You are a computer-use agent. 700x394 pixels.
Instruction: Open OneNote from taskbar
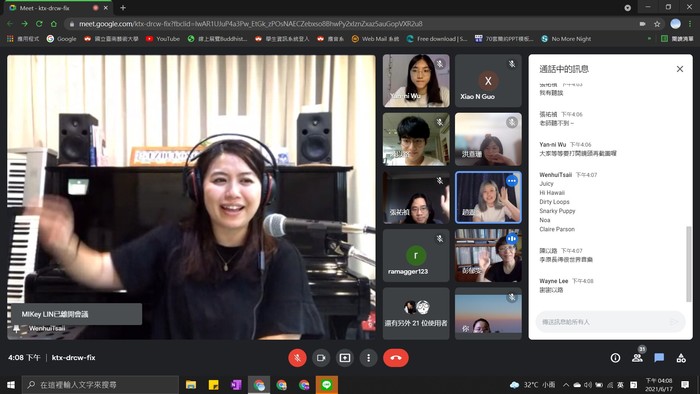pyautogui.click(x=236, y=385)
